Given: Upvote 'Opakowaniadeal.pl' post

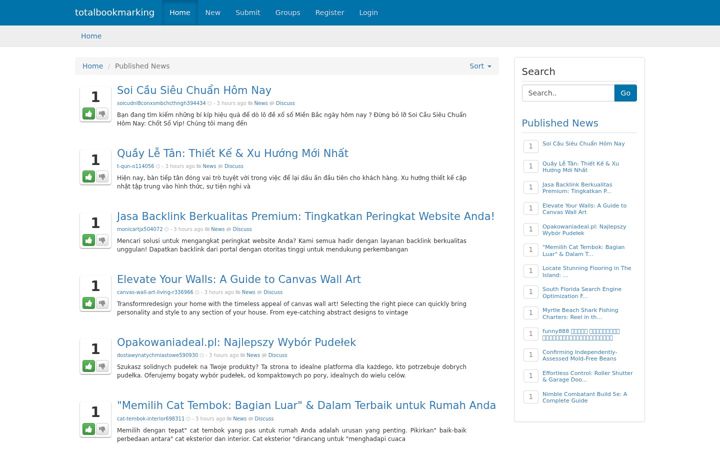Looking at the screenshot, I should coord(89,366).
